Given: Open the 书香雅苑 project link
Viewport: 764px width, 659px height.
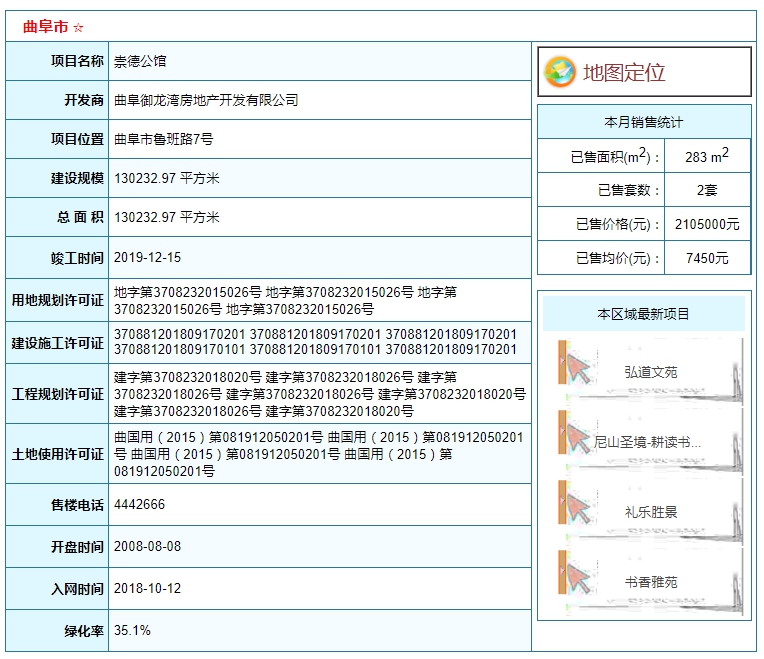Looking at the screenshot, I should (650, 582).
